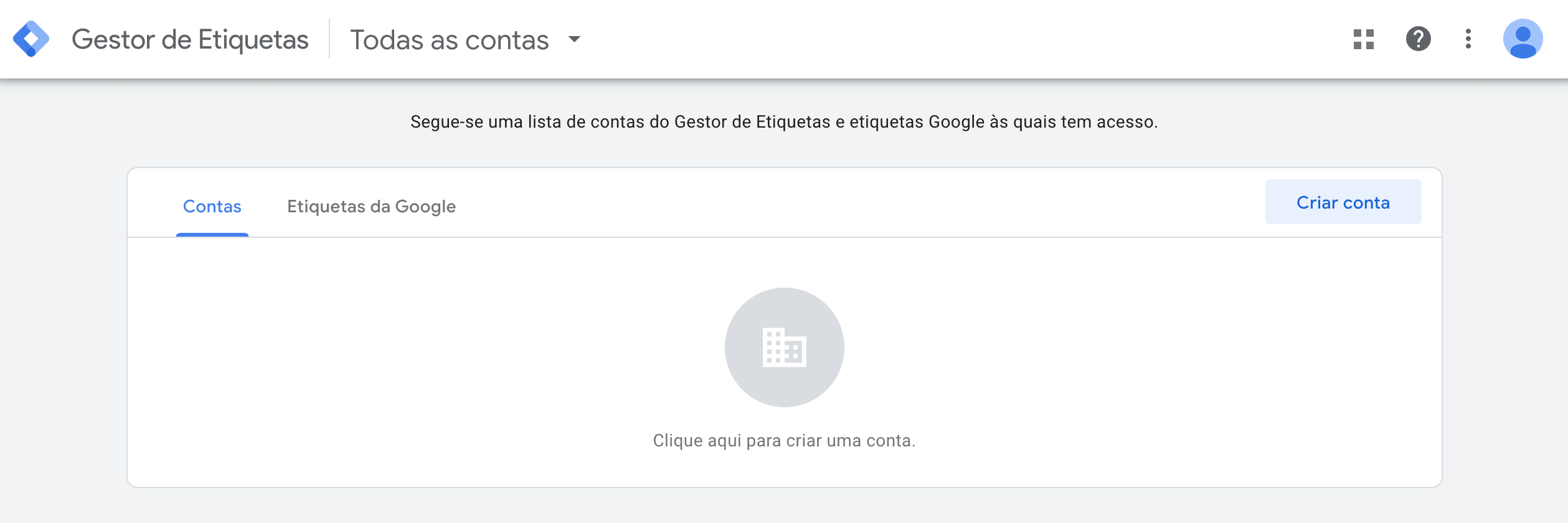Click the gray building placeholder icon
Image resolution: width=1568 pixels, height=523 pixels.
(x=784, y=347)
